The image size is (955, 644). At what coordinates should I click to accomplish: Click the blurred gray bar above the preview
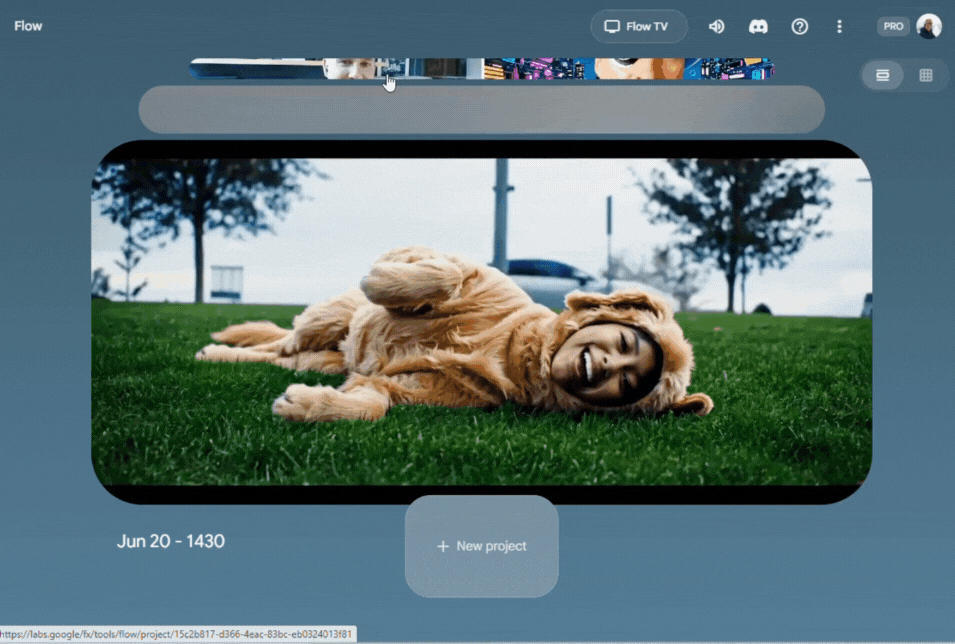tap(482, 110)
